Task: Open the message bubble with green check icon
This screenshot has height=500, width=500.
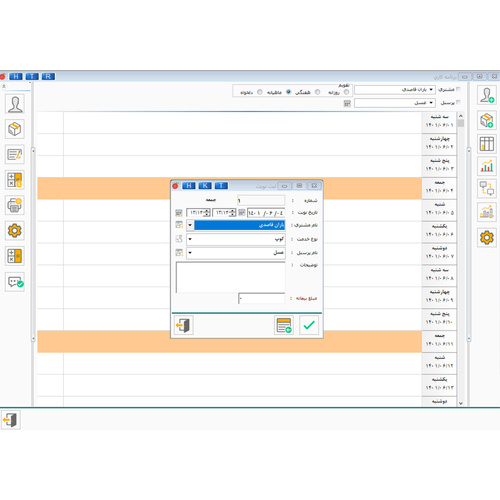Action: [x=15, y=282]
